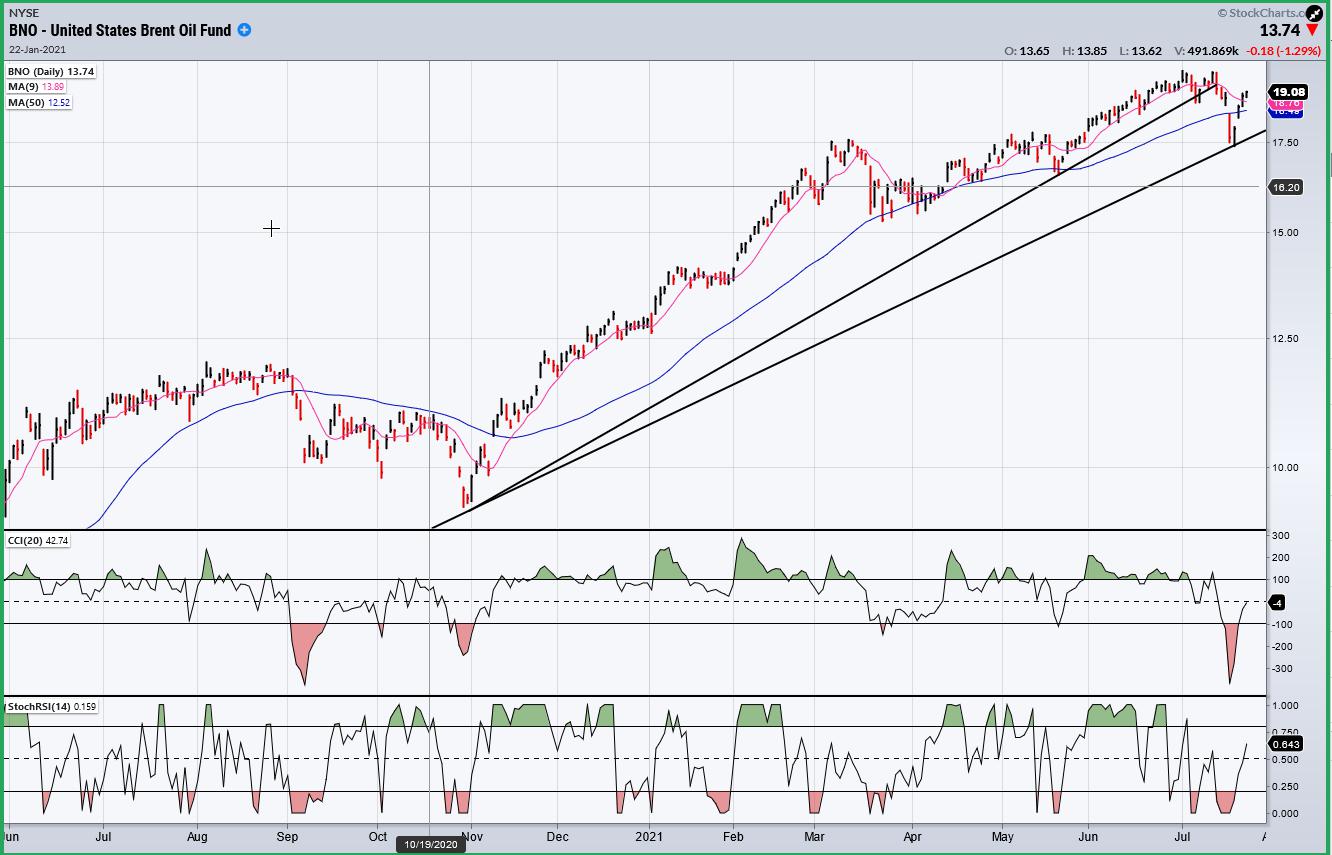
Task: Click the 300 label on the CCI scale
Action: click(x=1281, y=537)
